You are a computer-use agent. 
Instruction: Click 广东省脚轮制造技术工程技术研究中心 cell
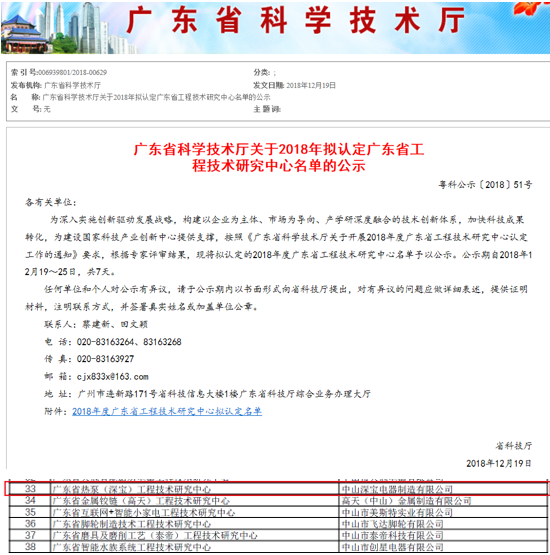(x=195, y=523)
